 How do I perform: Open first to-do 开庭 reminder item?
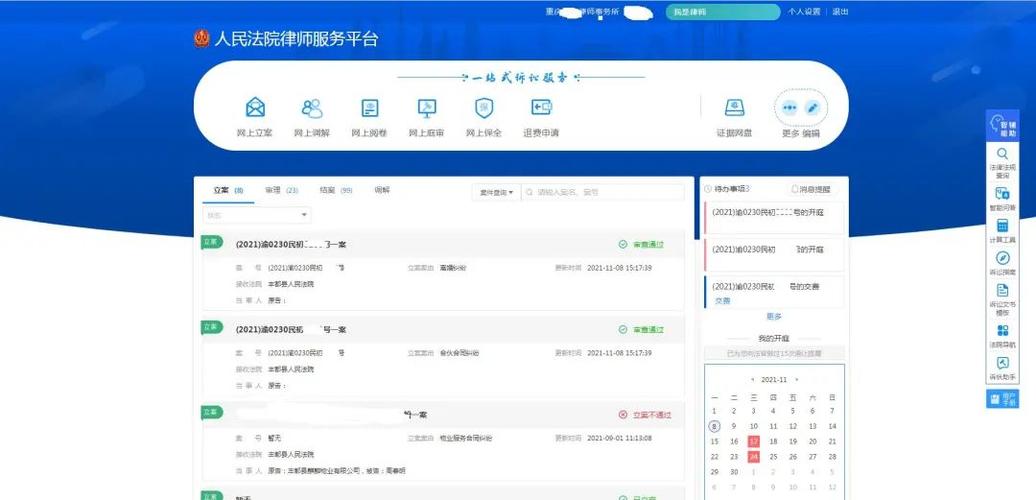point(774,217)
